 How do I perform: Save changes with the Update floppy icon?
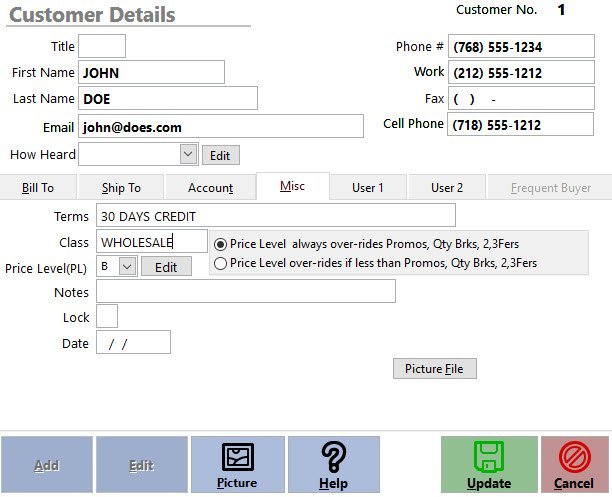click(x=489, y=465)
